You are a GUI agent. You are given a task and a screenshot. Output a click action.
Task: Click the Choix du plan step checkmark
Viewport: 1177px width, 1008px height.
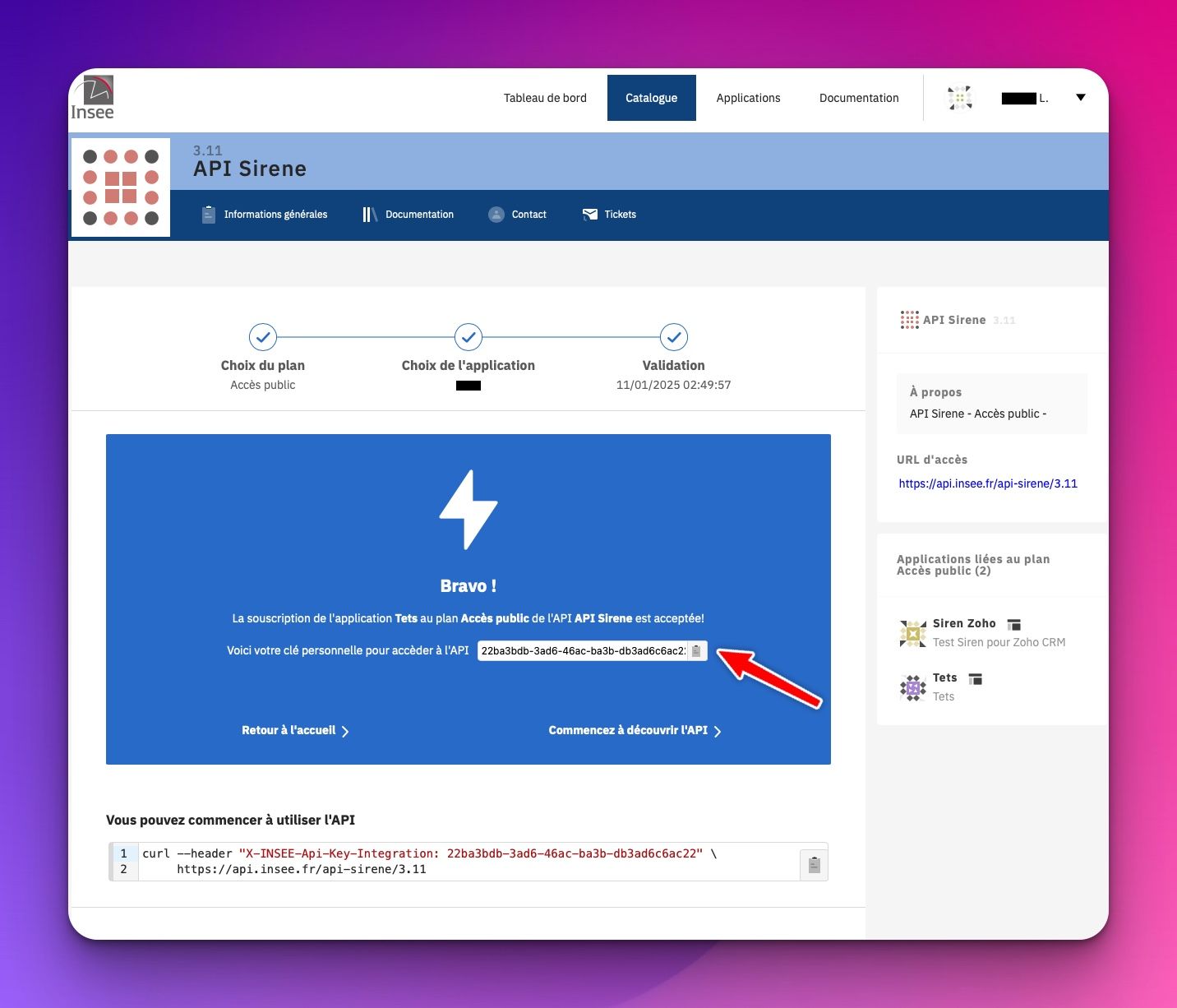(x=263, y=337)
